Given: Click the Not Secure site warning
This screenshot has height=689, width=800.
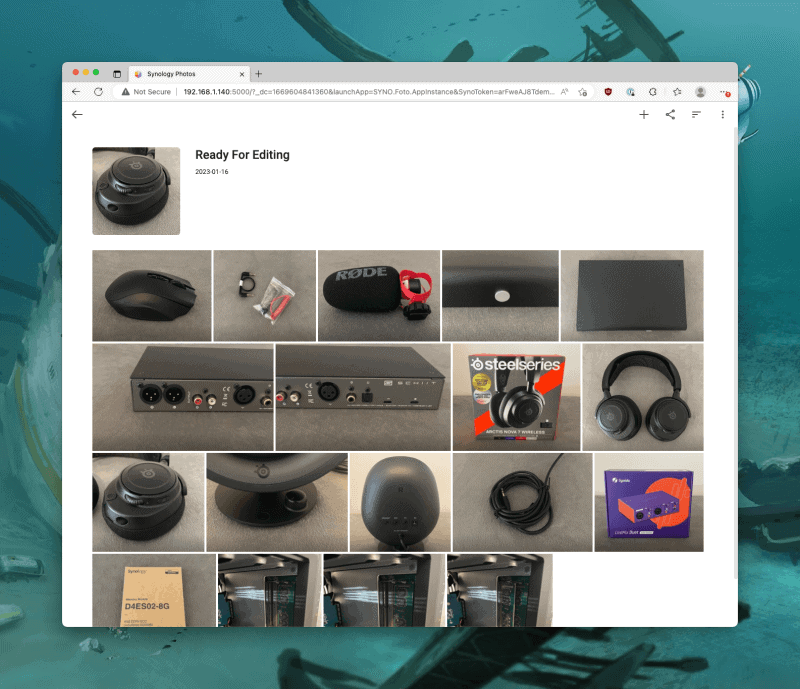Looking at the screenshot, I should (146, 91).
